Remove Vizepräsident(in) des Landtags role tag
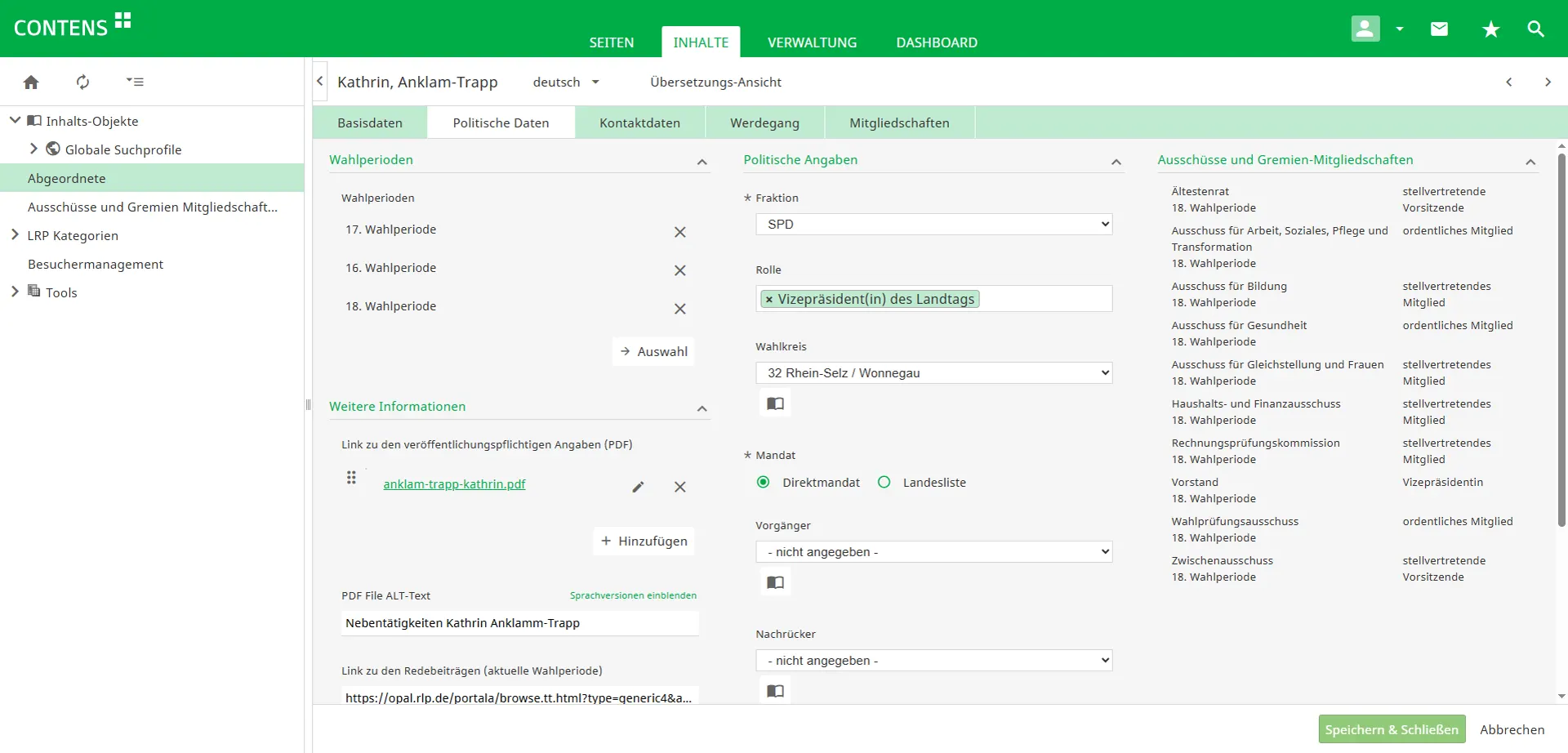This screenshot has width=1568, height=753. pyautogui.click(x=769, y=300)
